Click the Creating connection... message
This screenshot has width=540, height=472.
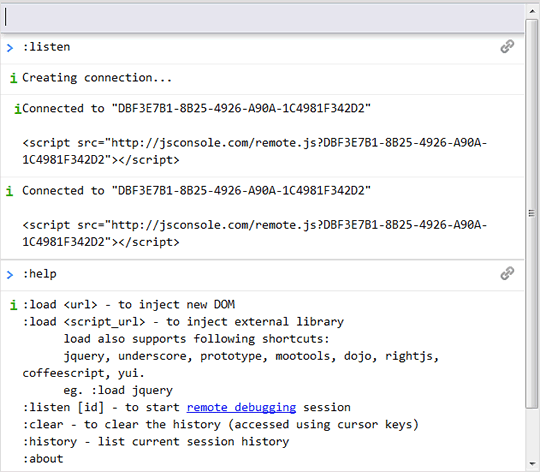click(97, 78)
